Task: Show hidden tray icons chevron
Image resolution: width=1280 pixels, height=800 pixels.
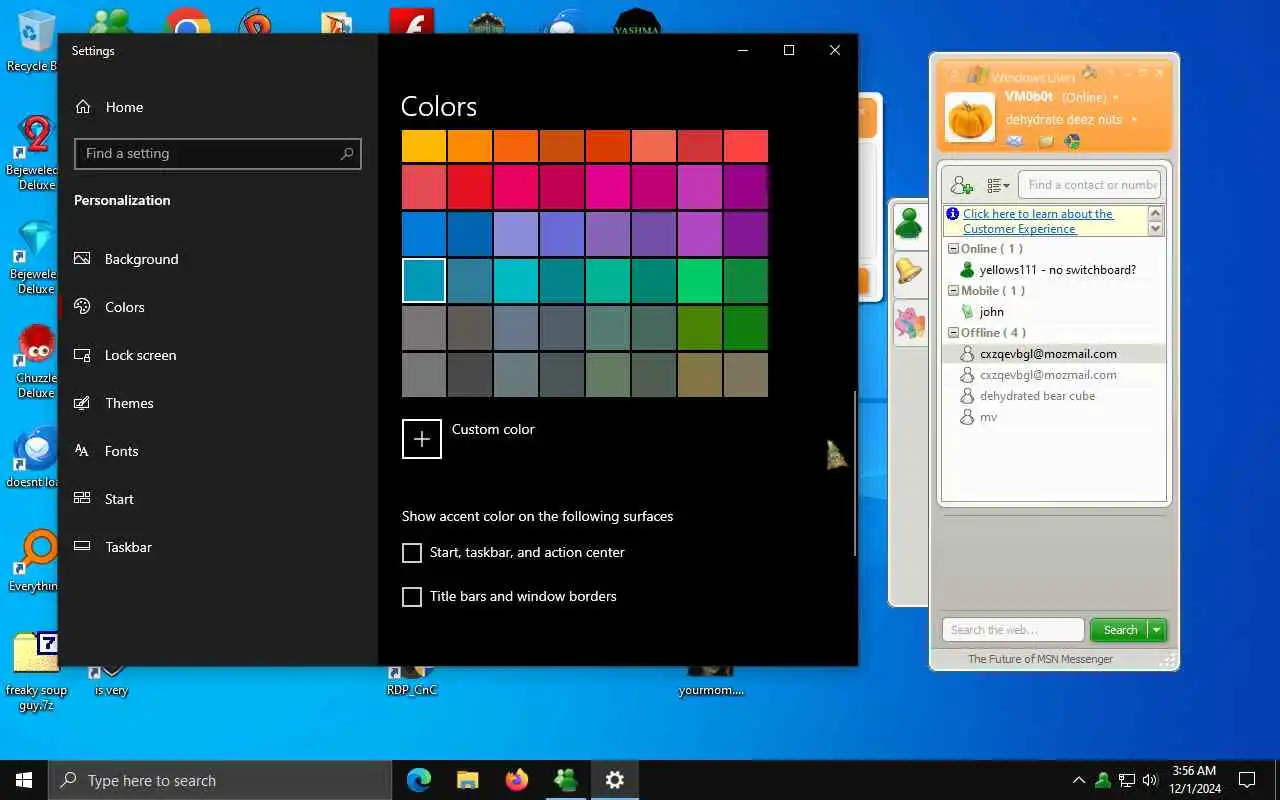Action: click(x=1078, y=780)
